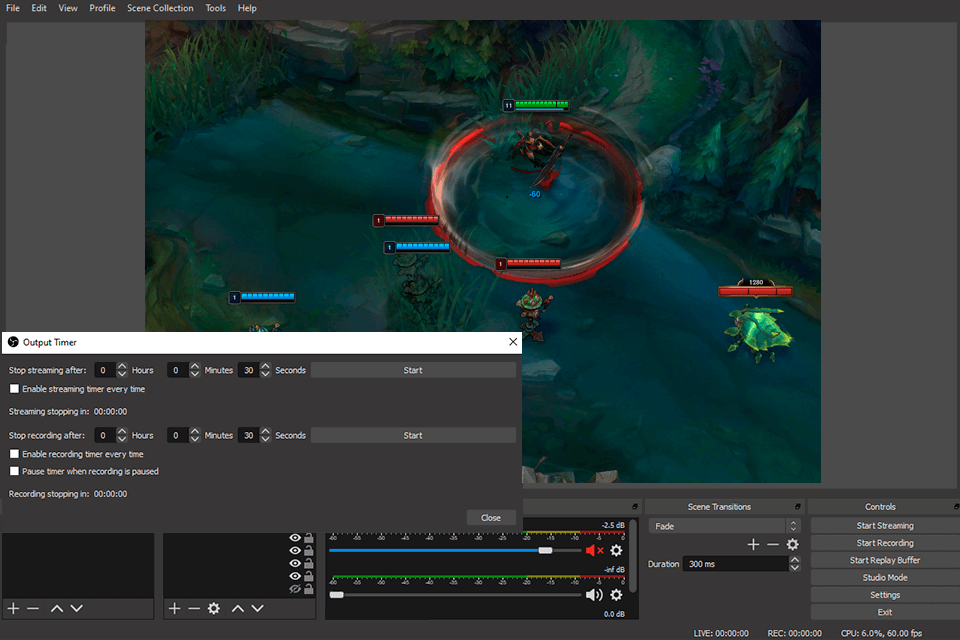Increase the transition Duration with the stepper
Viewport: 960px width, 640px height.
tap(795, 559)
